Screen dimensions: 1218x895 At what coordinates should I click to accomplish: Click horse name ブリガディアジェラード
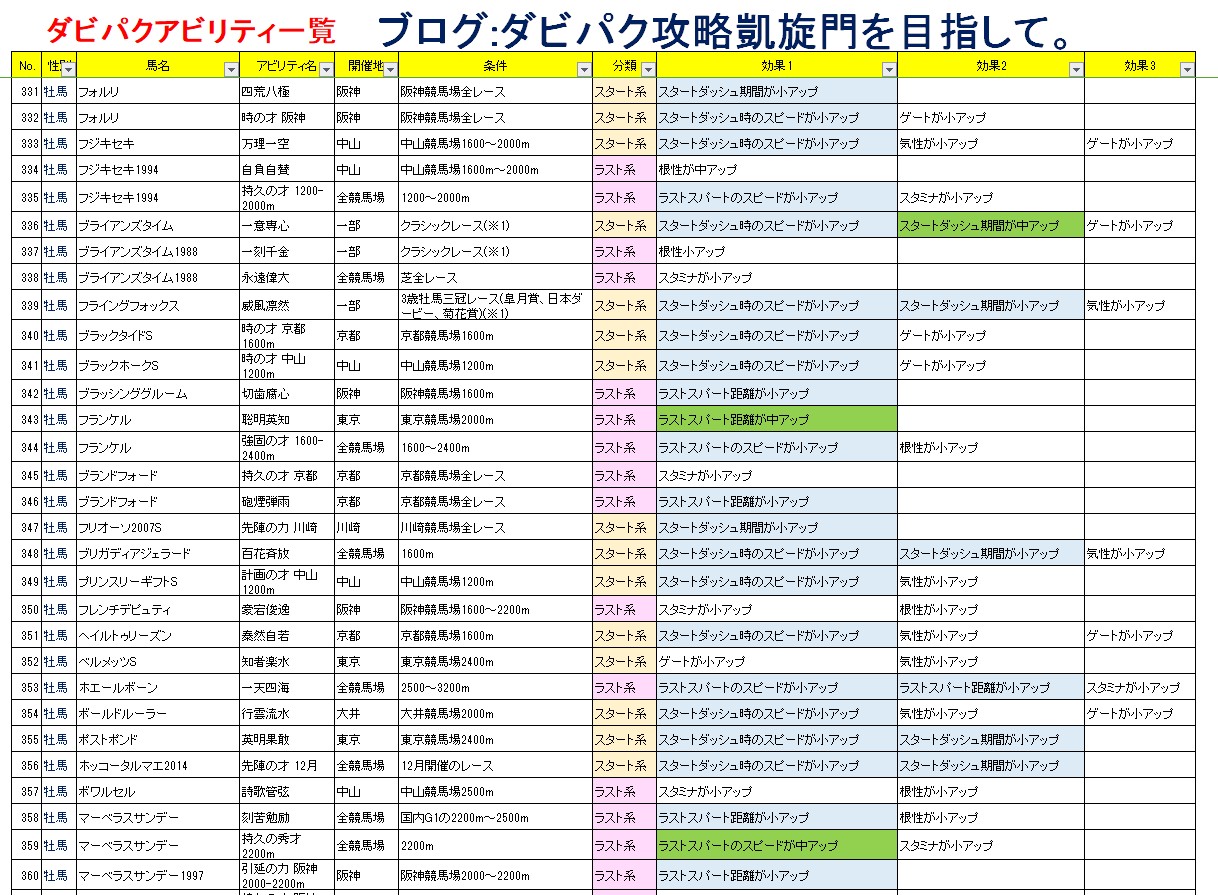(134, 553)
